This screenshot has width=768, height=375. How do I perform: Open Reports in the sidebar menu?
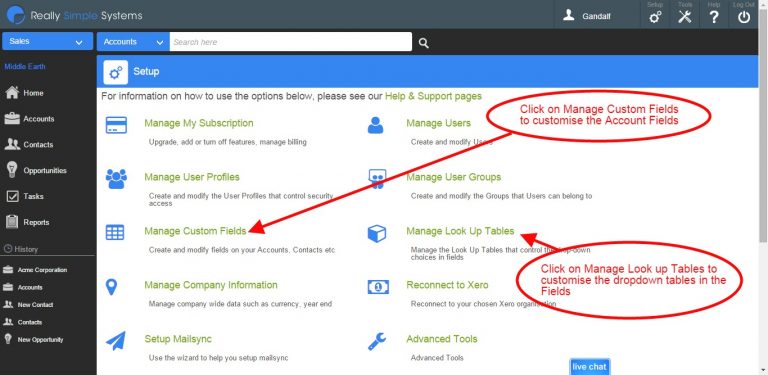tap(36, 222)
